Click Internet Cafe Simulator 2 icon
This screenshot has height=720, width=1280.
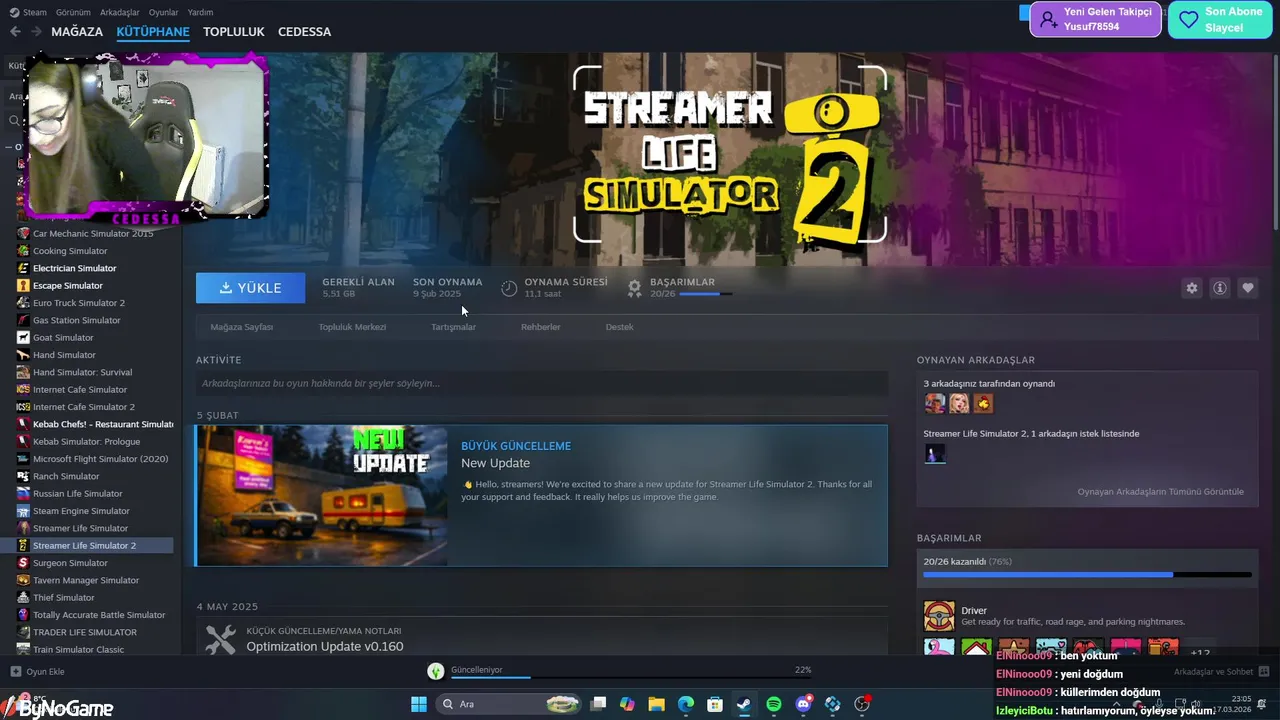tap(24, 407)
